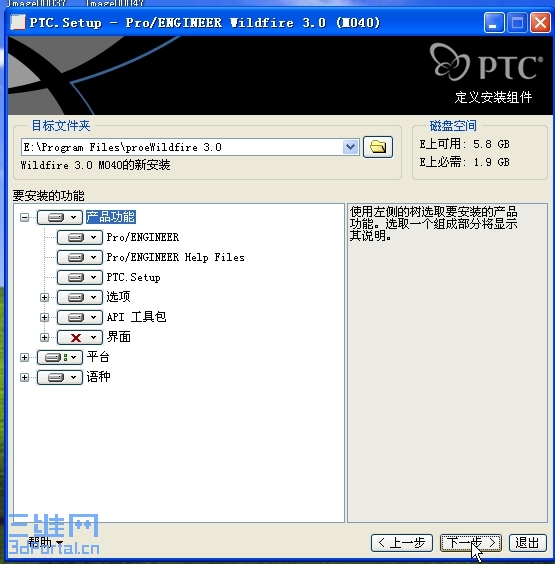Viewport: 555px width, 564px height.
Task: Select the 语种 tree label
Action: 98,377
